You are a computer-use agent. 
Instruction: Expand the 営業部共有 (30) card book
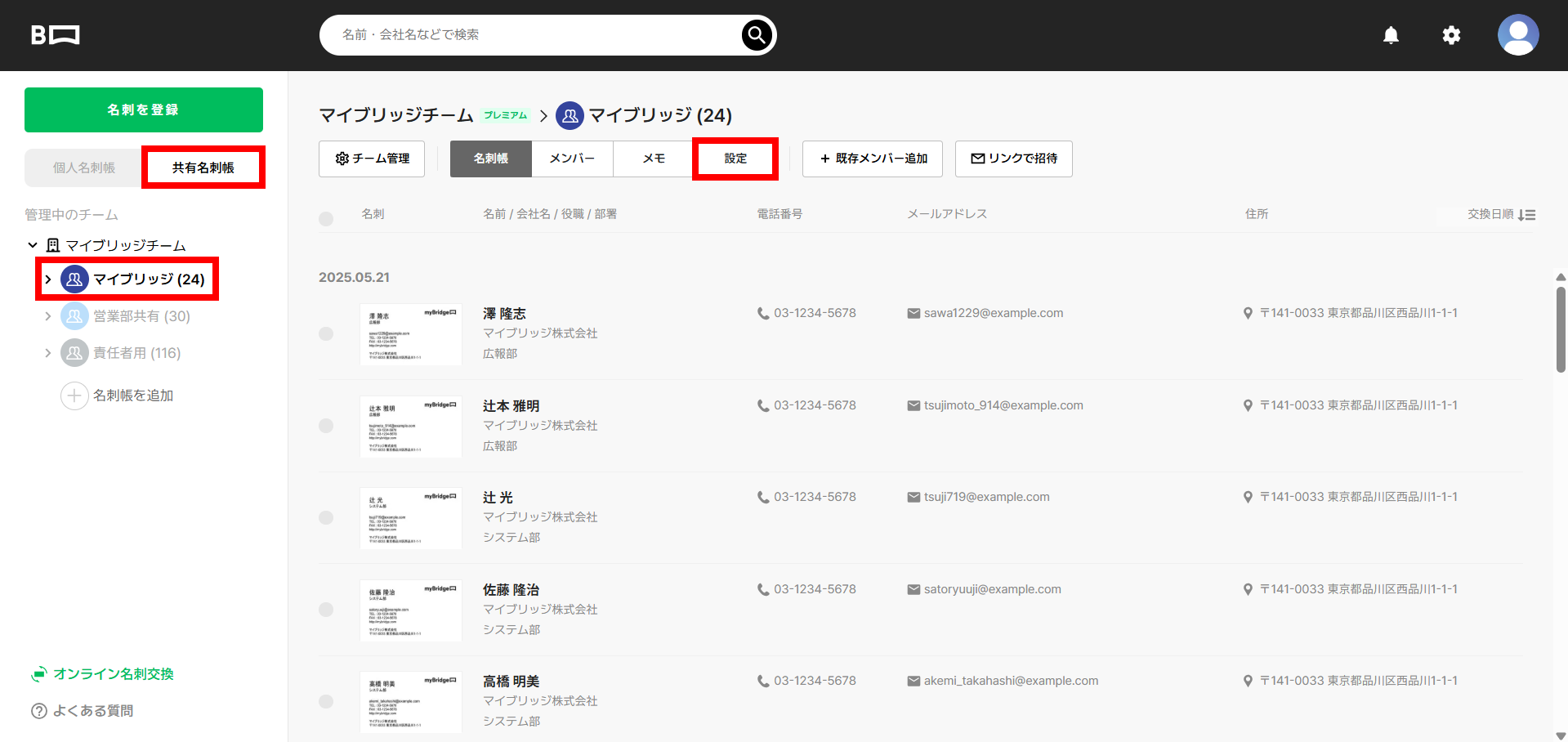point(48,316)
